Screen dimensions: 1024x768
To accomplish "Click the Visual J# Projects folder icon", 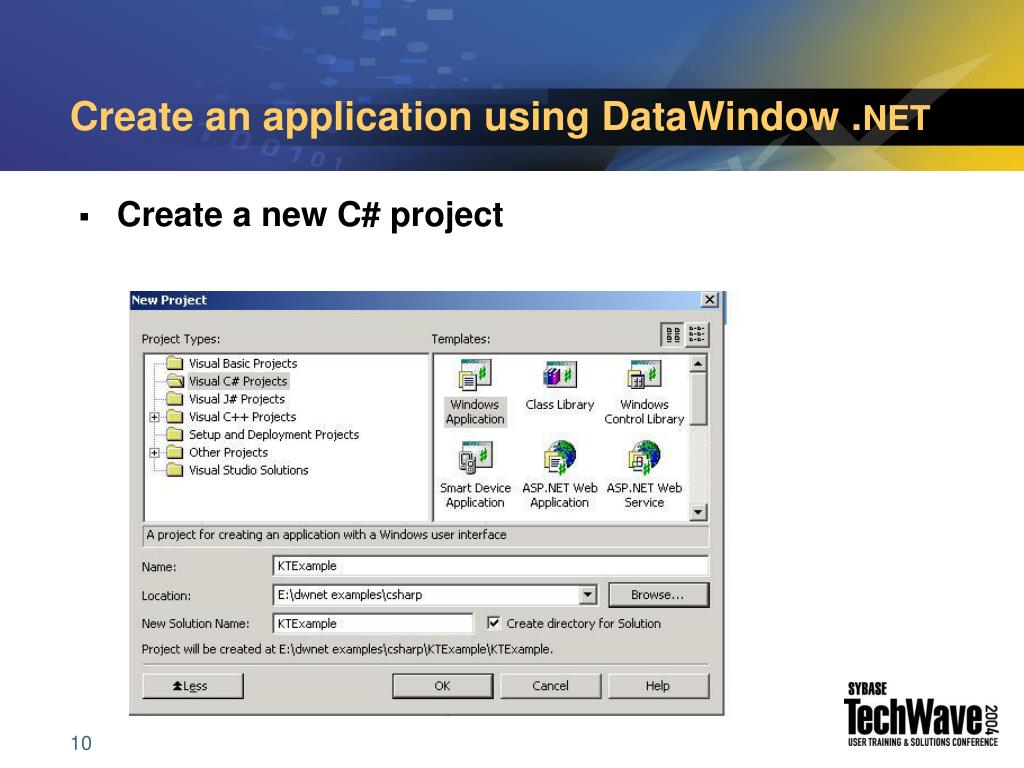I will pos(174,398).
